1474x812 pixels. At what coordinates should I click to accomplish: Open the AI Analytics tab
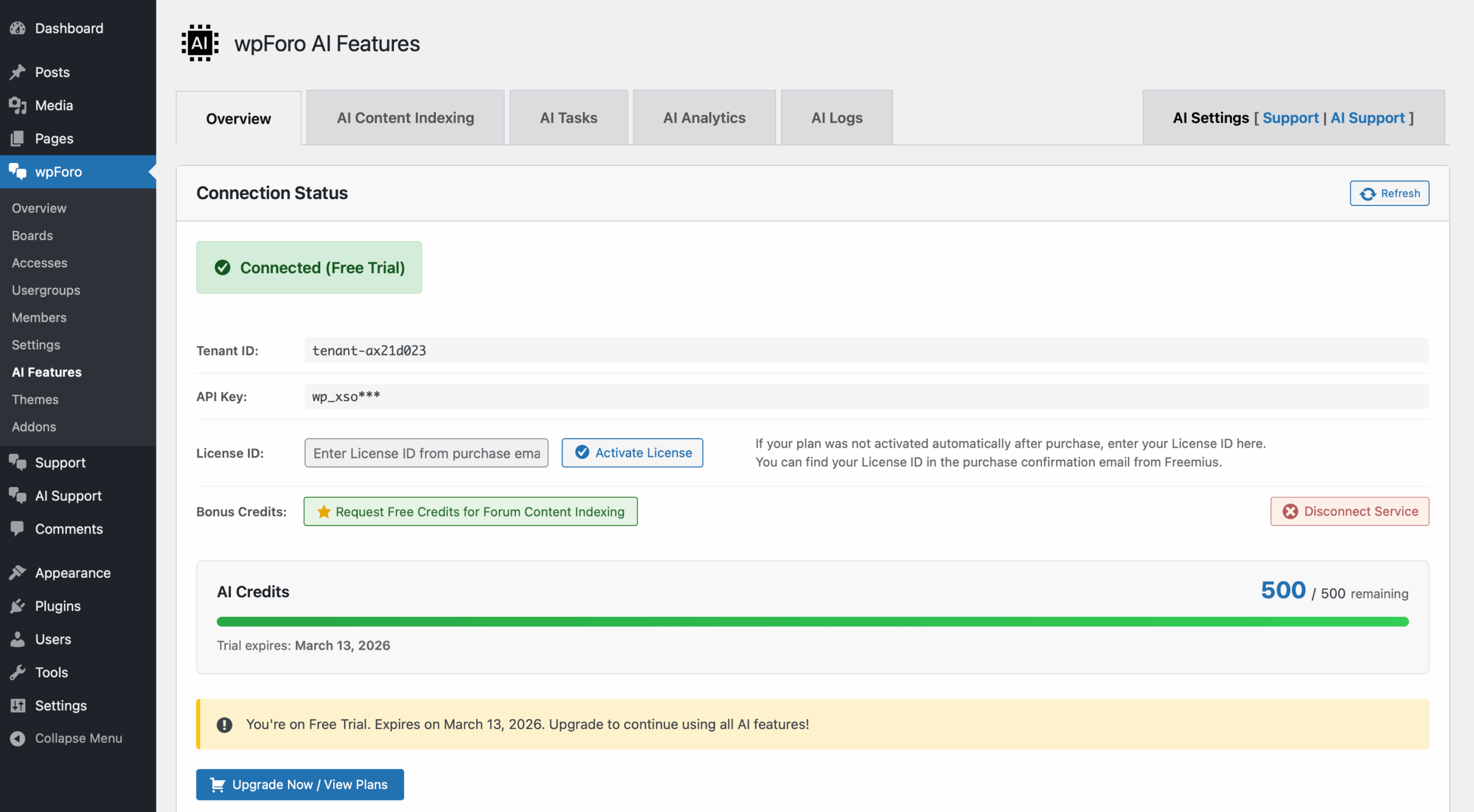[x=704, y=118]
